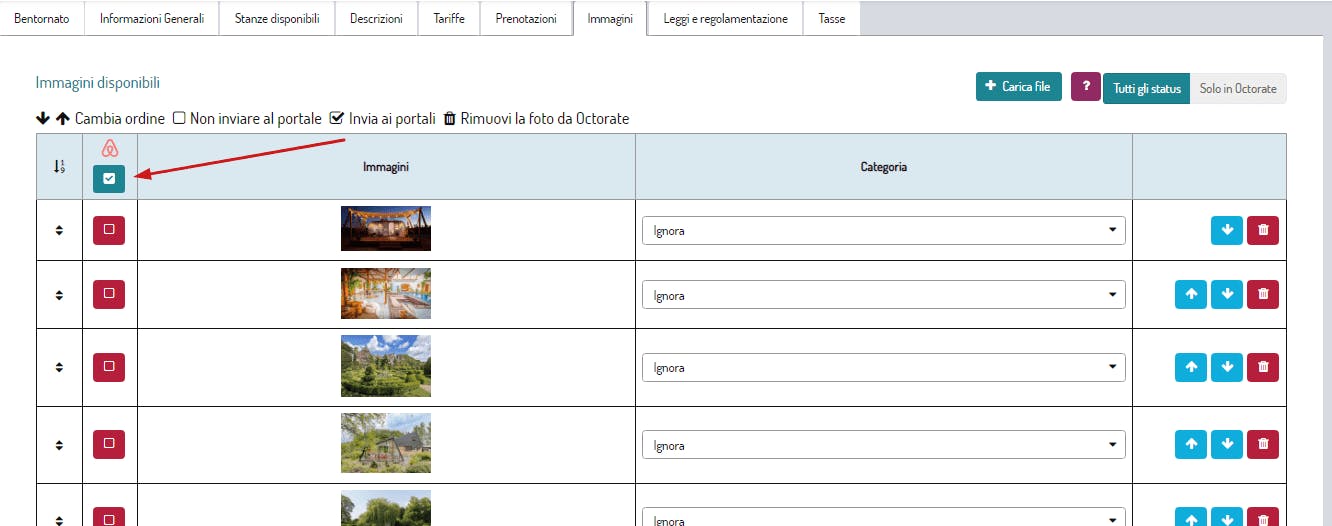1332x526 pixels.
Task: Click the Rimuovi la foto da Octorate legend
Action: tap(545, 118)
